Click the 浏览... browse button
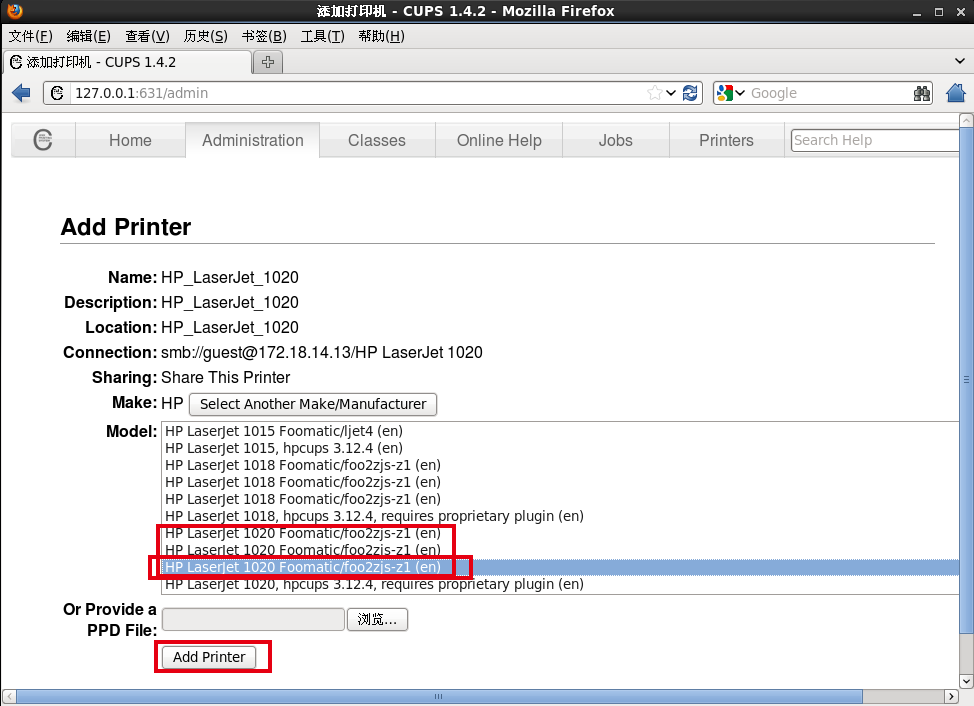The height and width of the screenshot is (706, 974). (377, 619)
